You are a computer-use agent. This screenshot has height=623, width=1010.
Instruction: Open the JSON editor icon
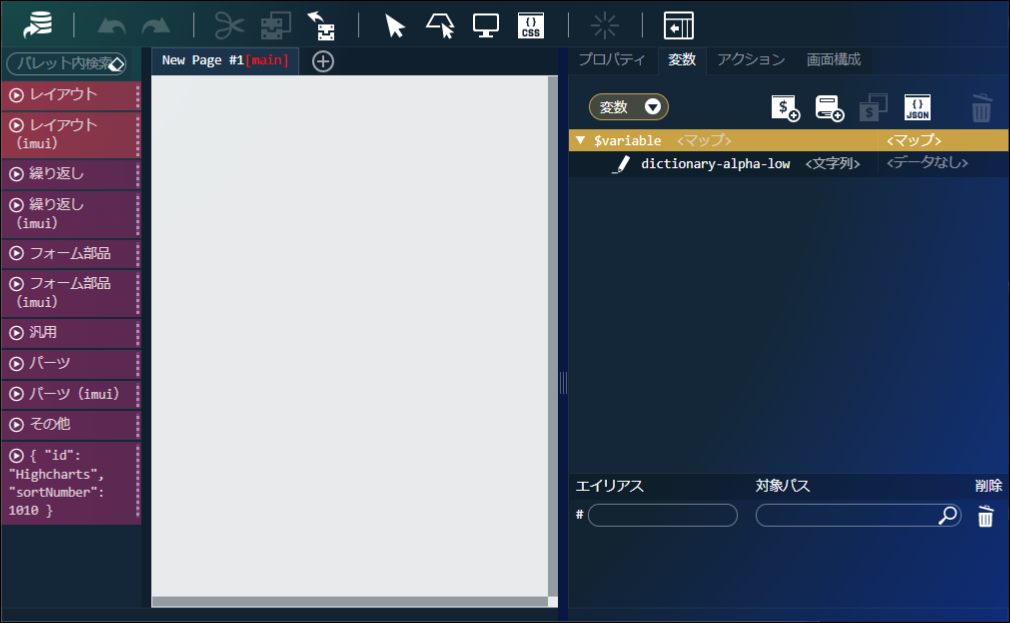917,108
